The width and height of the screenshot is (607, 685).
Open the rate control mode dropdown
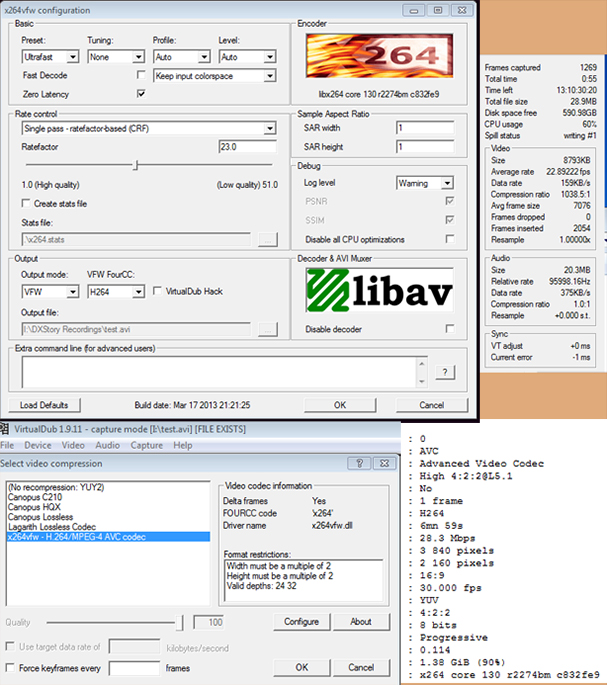click(149, 128)
